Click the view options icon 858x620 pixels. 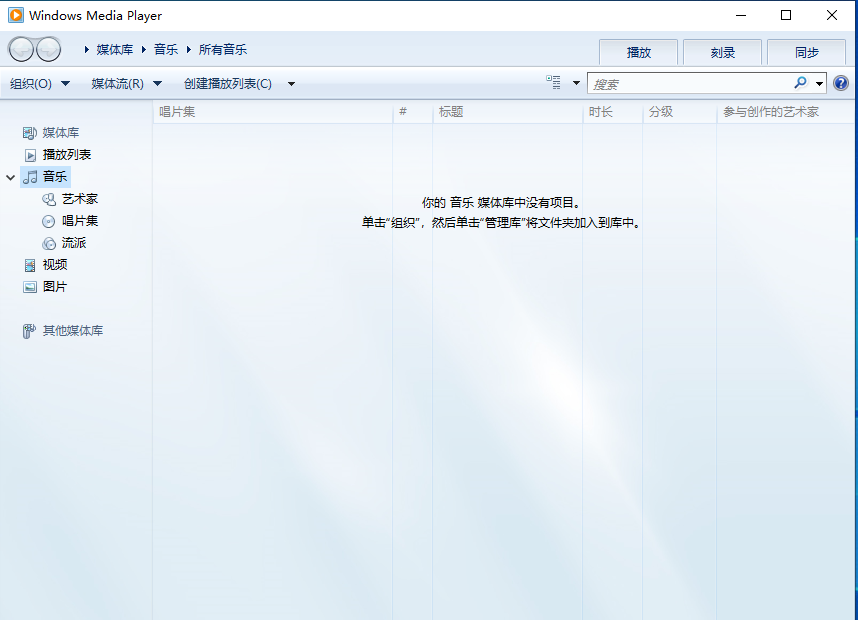554,84
